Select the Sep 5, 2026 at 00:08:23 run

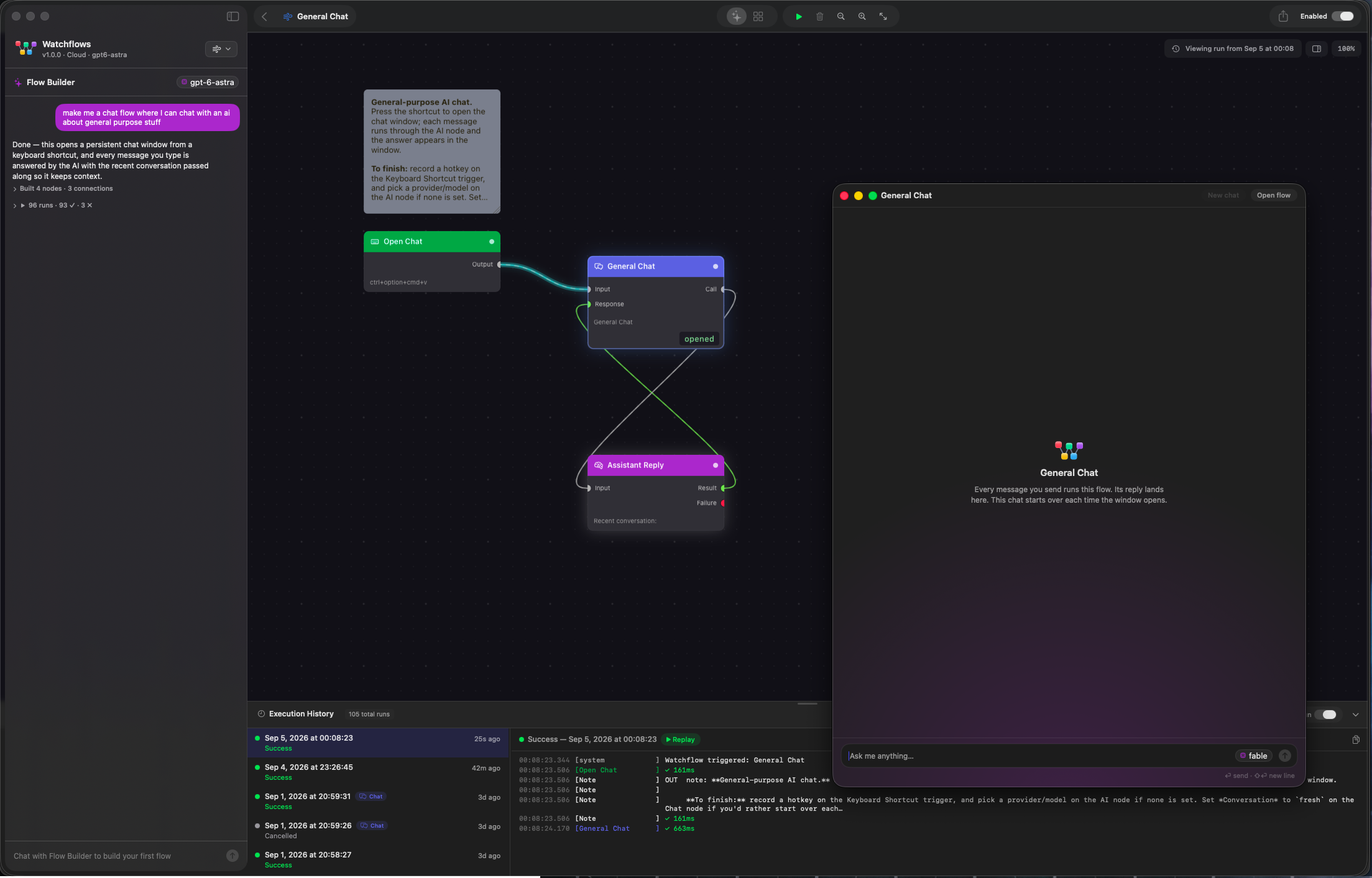click(x=379, y=743)
